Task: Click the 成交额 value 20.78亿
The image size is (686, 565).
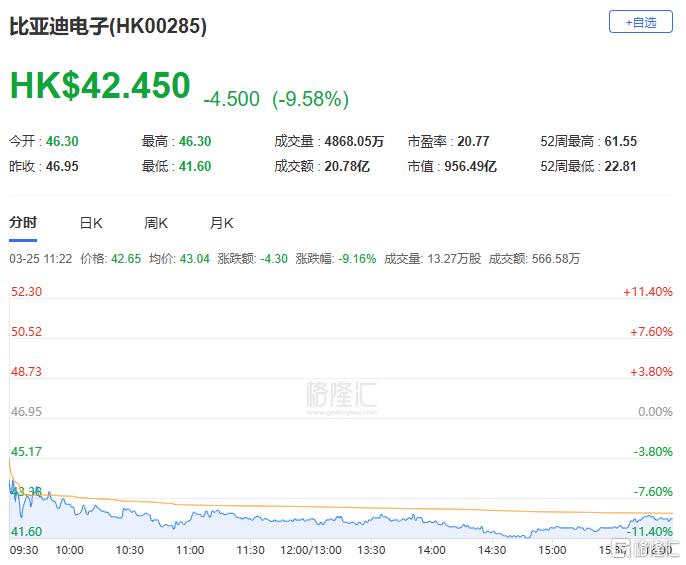Action: [347, 166]
